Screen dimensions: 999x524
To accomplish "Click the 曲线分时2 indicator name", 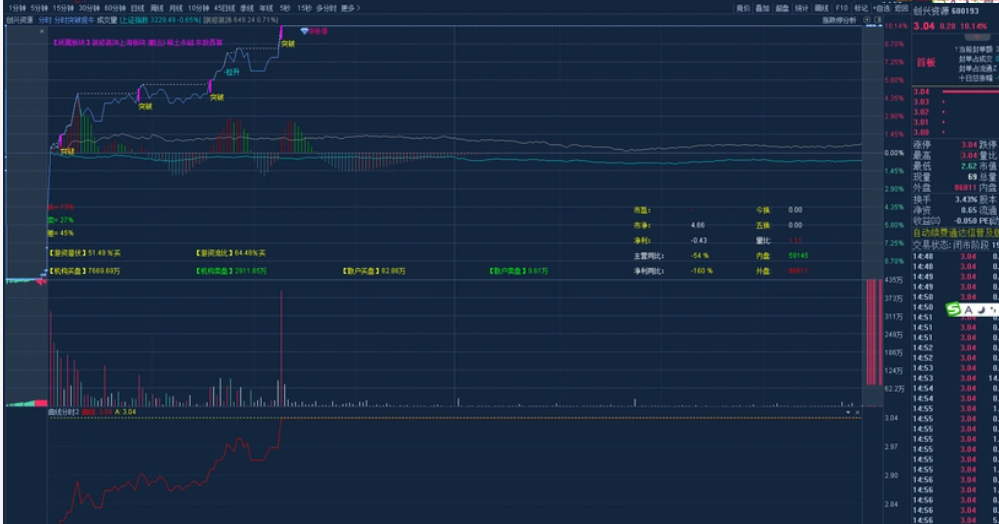I will point(62,410).
